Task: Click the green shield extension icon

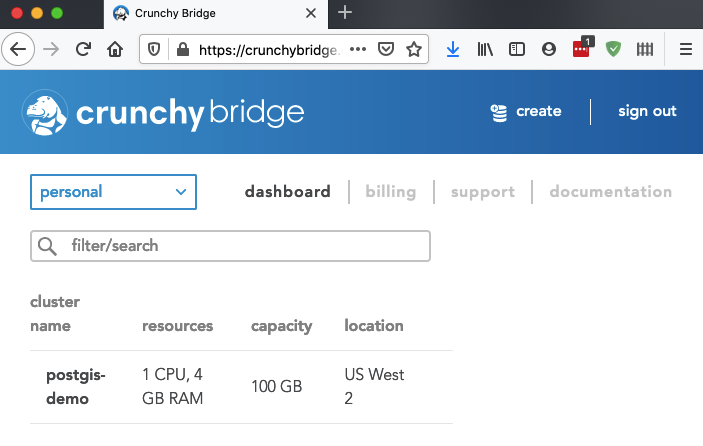Action: click(613, 49)
